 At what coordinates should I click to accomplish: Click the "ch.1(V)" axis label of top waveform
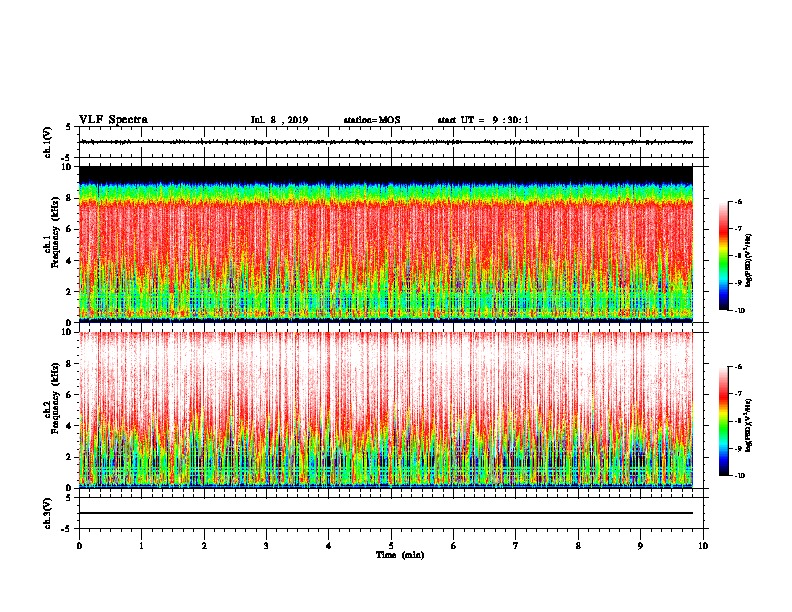[48, 142]
